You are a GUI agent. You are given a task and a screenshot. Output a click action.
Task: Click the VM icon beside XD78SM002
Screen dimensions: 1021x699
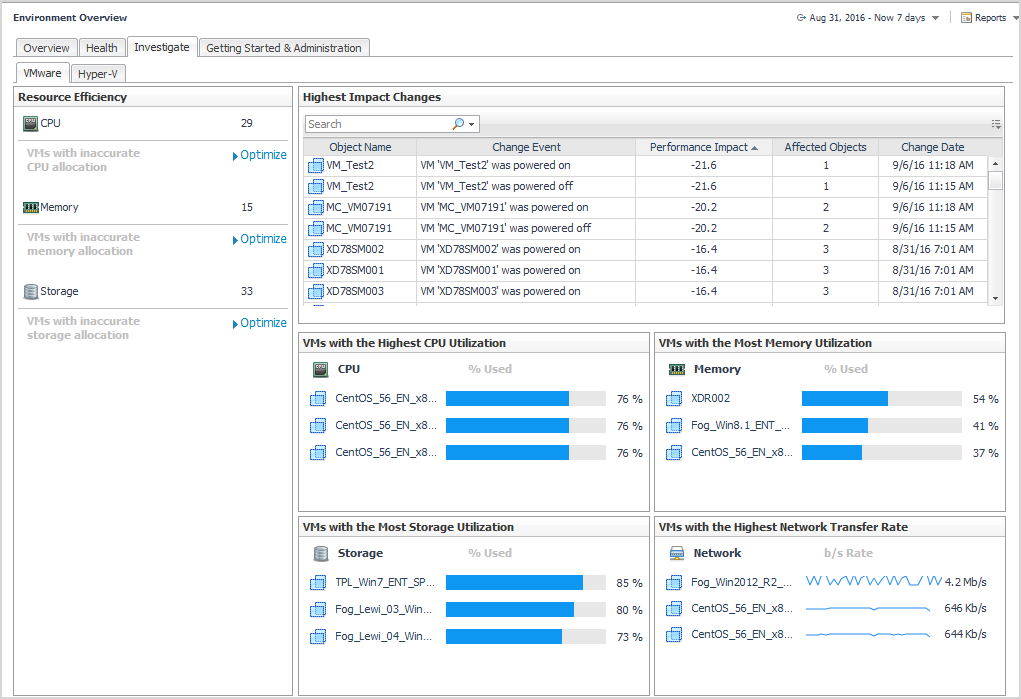tap(316, 249)
